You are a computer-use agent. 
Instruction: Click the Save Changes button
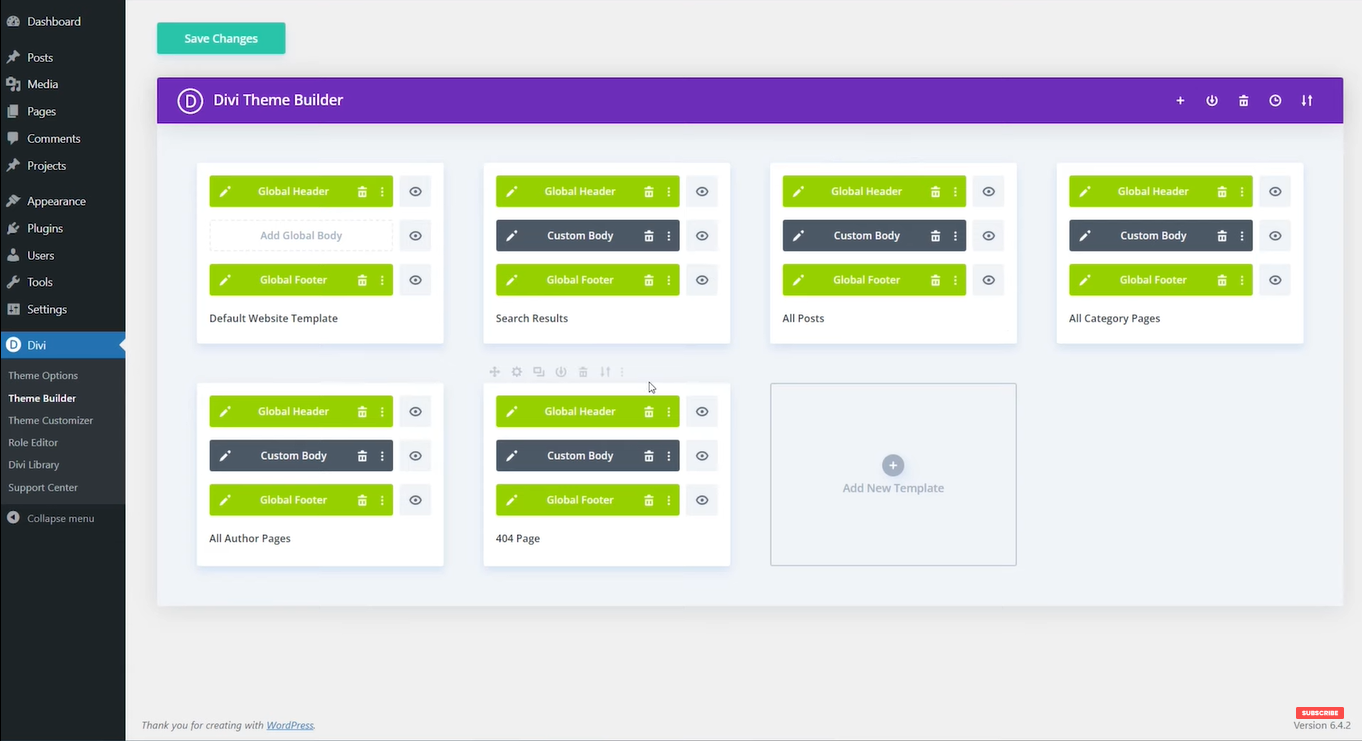point(221,38)
